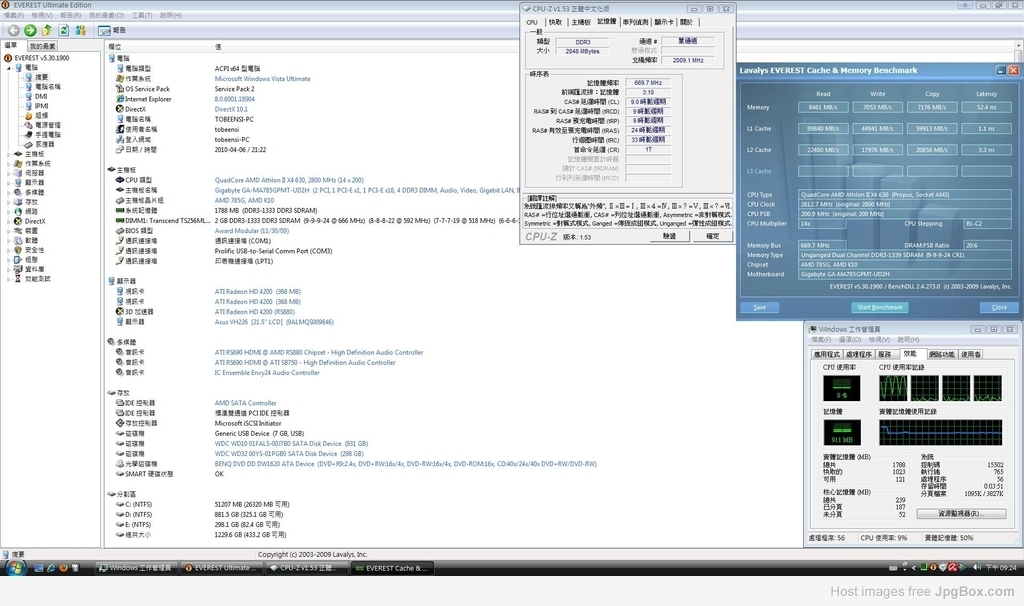Click the 網路 network globe tree icon
The height and width of the screenshot is (606, 1024).
(18, 212)
